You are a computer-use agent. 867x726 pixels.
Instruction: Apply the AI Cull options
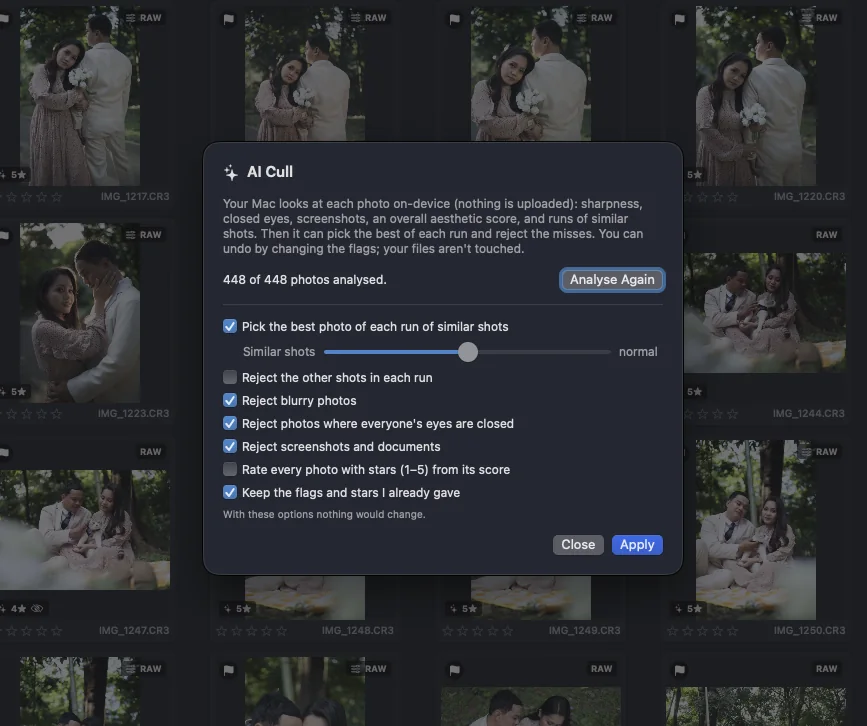tap(637, 545)
